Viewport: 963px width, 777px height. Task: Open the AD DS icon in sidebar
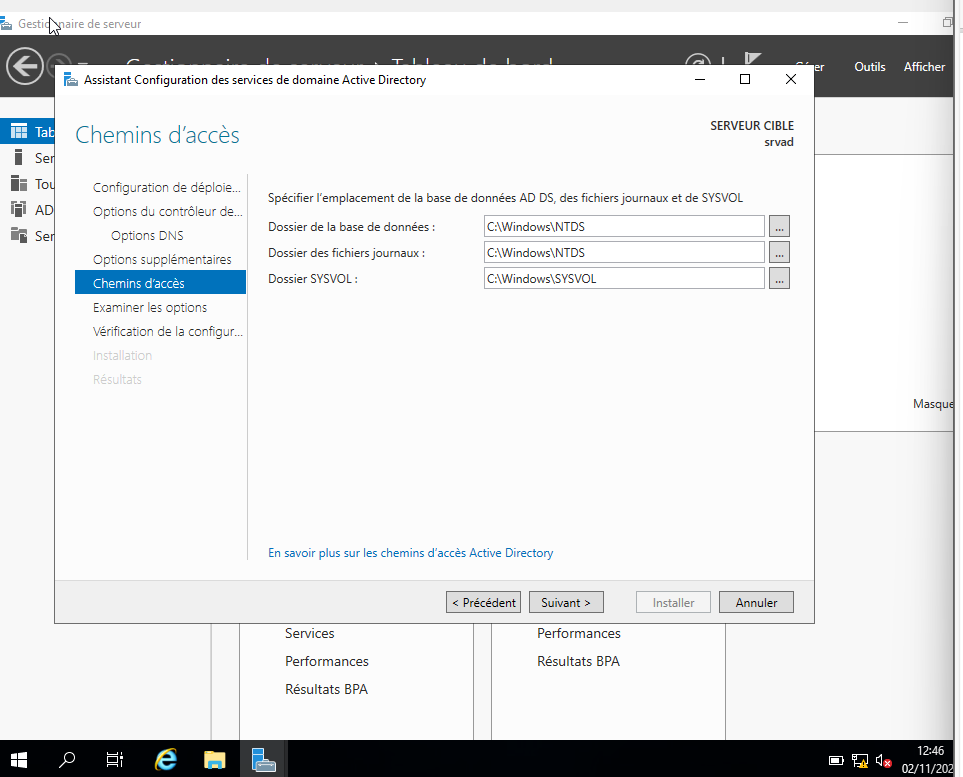pyautogui.click(x=18, y=210)
